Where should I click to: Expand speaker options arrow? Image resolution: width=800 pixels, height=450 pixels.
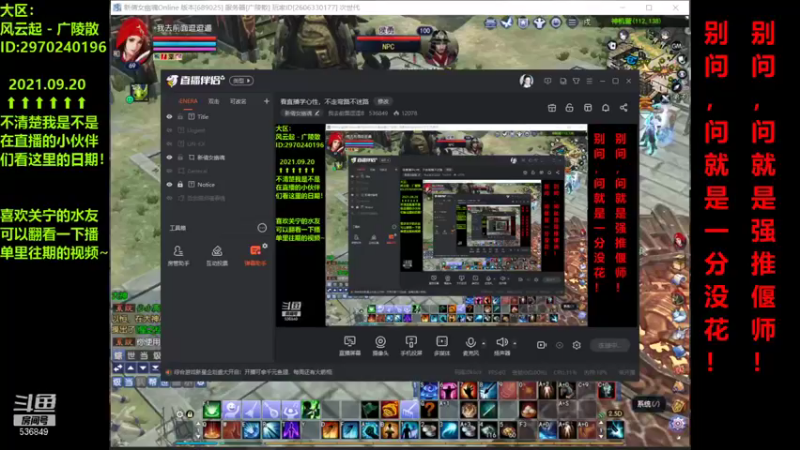(515, 343)
